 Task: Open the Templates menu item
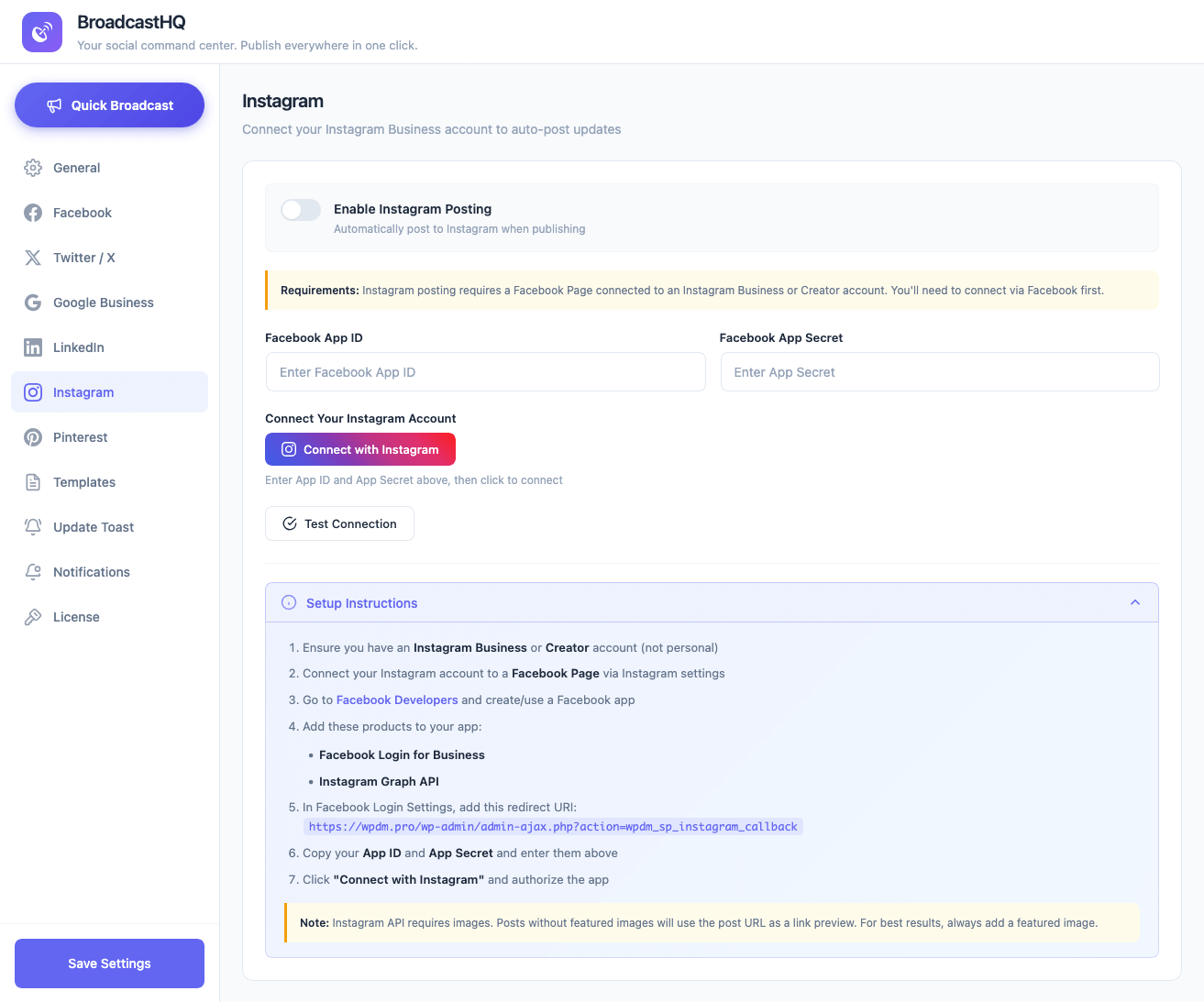84,482
